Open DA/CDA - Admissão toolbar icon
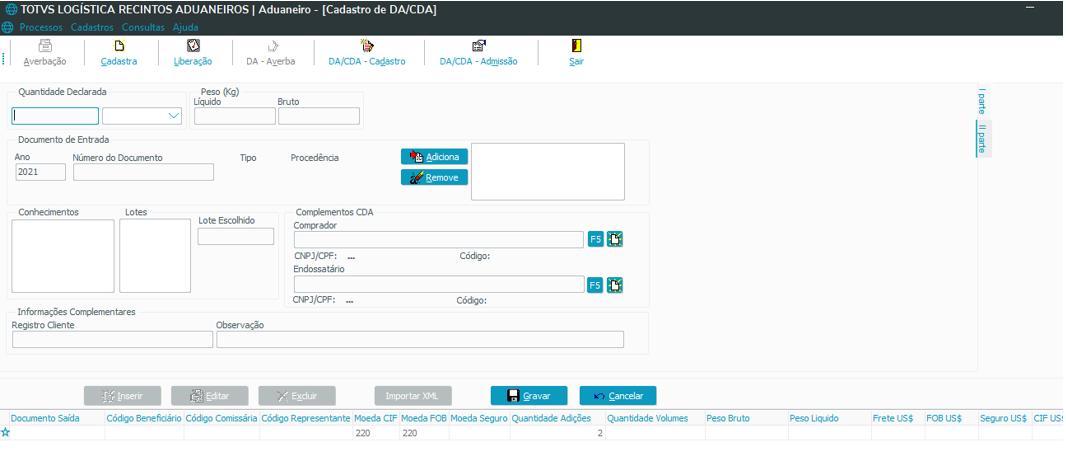Screen dimensions: 1066x452 click(x=479, y=46)
